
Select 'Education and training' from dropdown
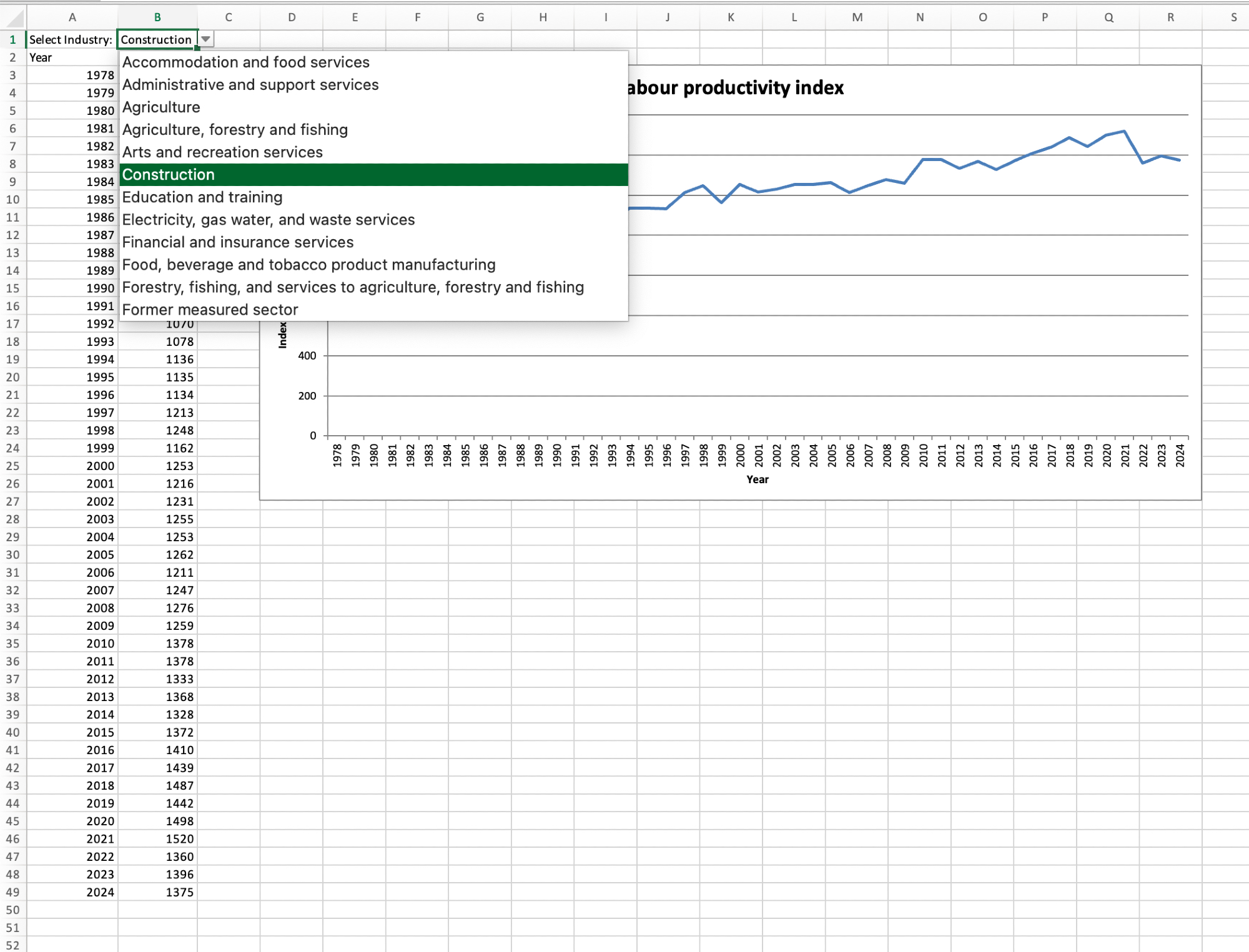[x=202, y=197]
